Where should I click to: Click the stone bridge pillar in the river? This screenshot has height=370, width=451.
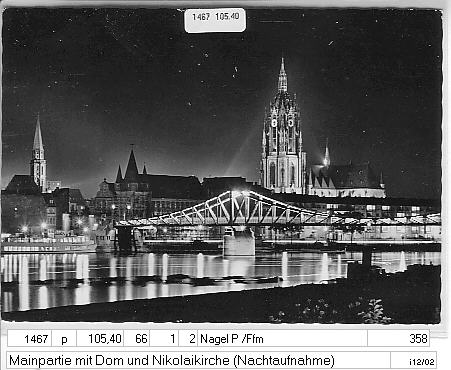[x=239, y=243]
